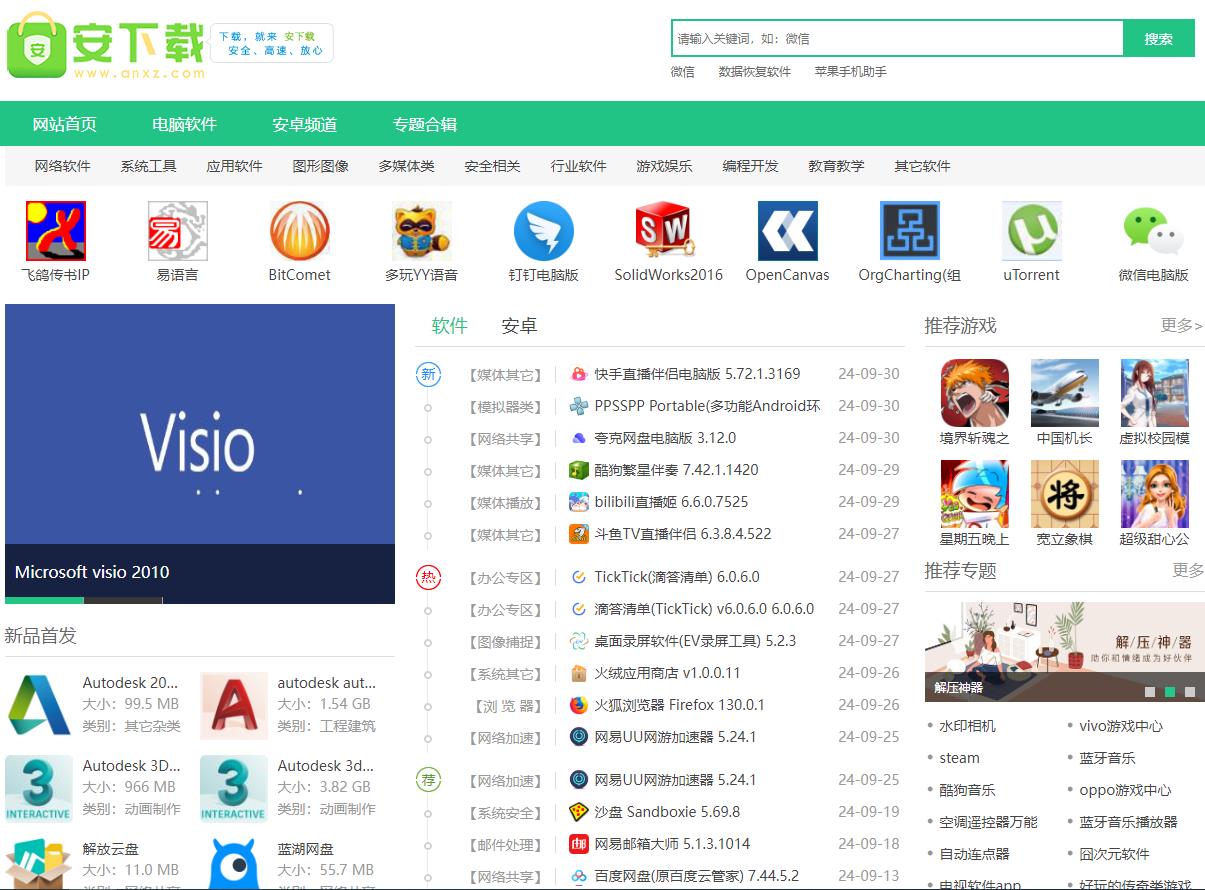Screen dimensions: 1205x890
Task: Open the 超级甜心公 game icon
Action: tap(1155, 494)
